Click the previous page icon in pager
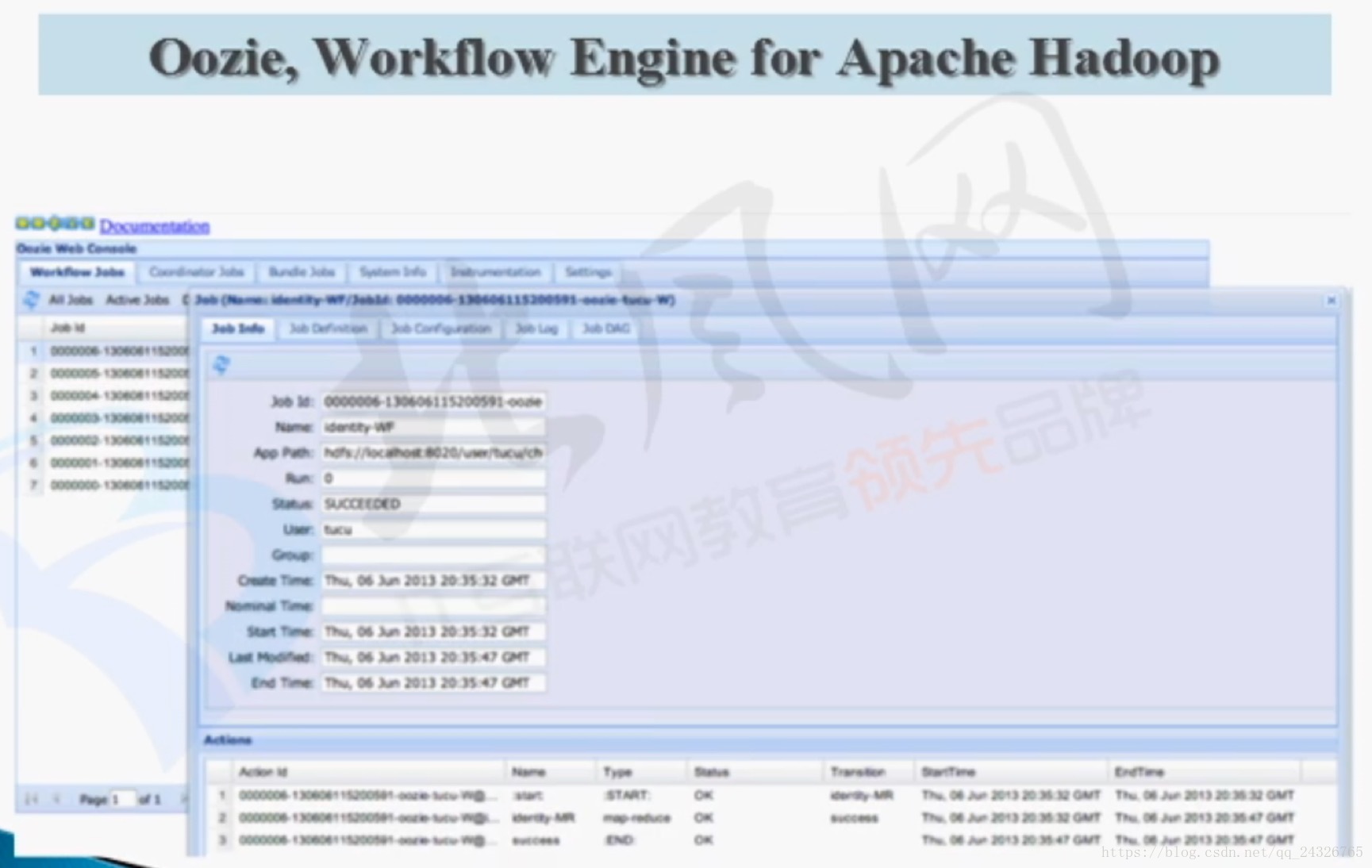 [x=56, y=799]
